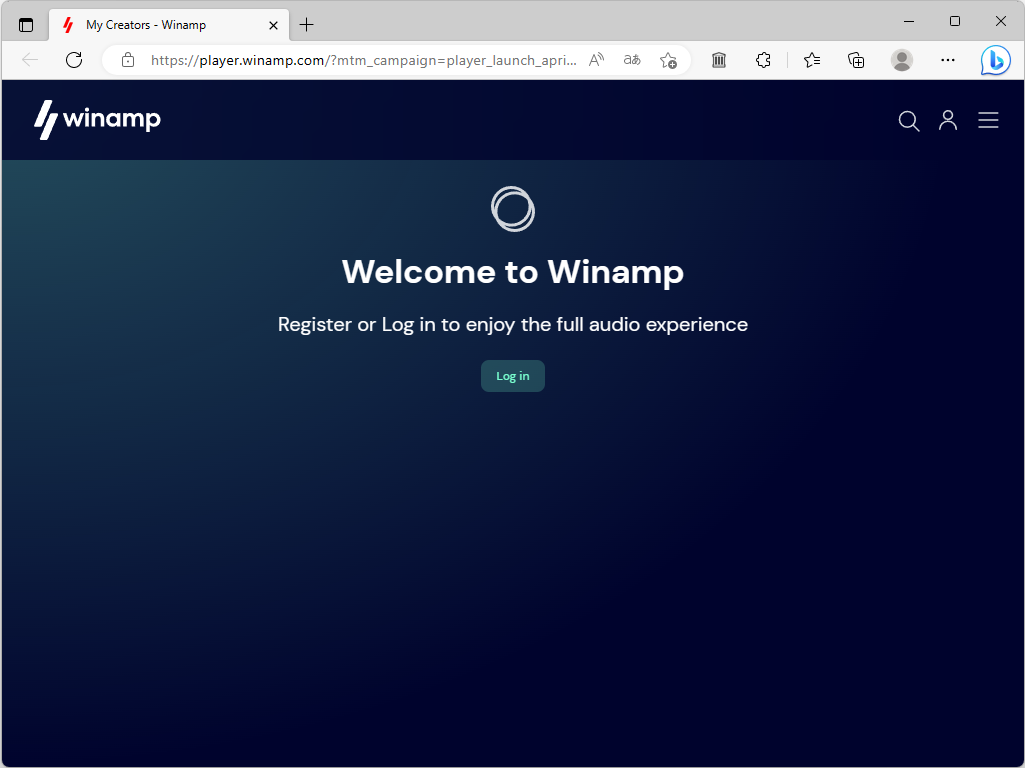Open the browser Favorites list
Viewport: 1025px width, 768px height.
point(811,60)
